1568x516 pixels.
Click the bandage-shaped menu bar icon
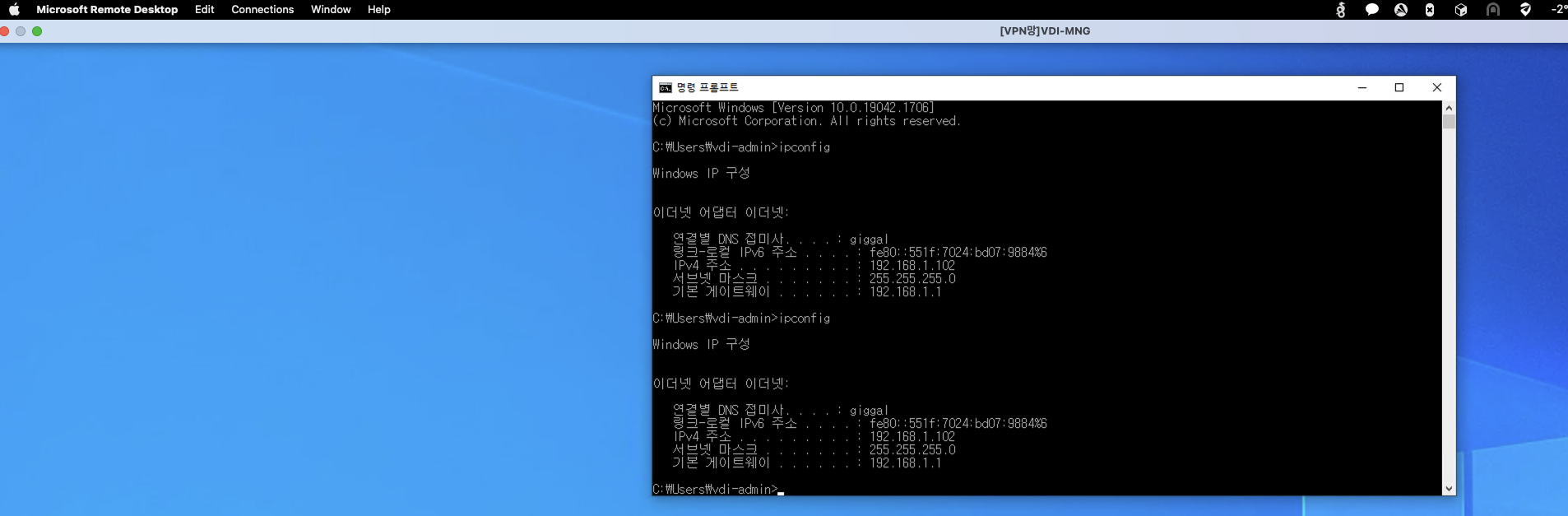click(x=1430, y=10)
